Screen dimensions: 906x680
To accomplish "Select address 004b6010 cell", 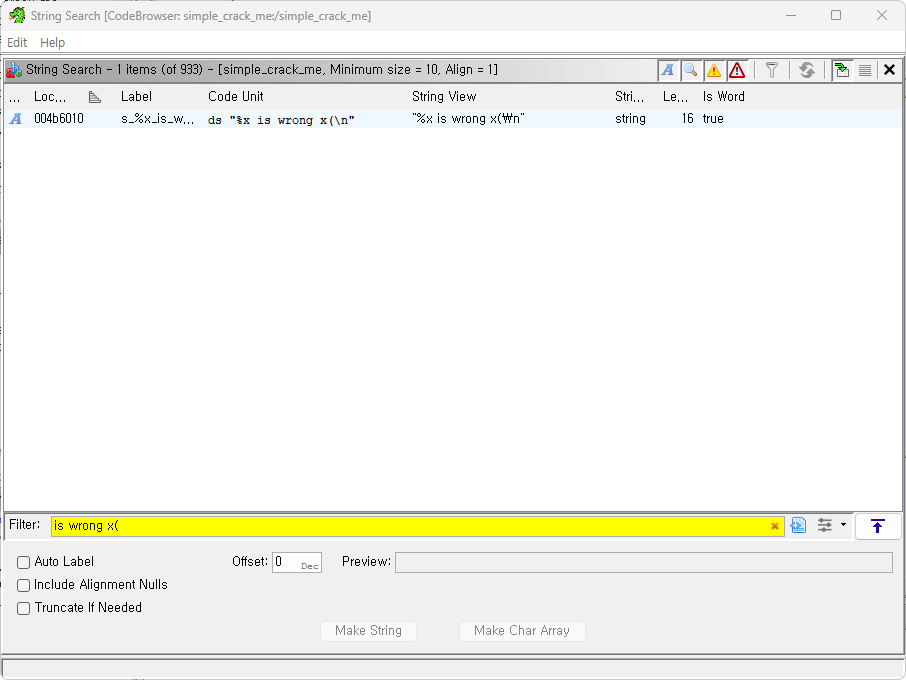I will [x=58, y=118].
